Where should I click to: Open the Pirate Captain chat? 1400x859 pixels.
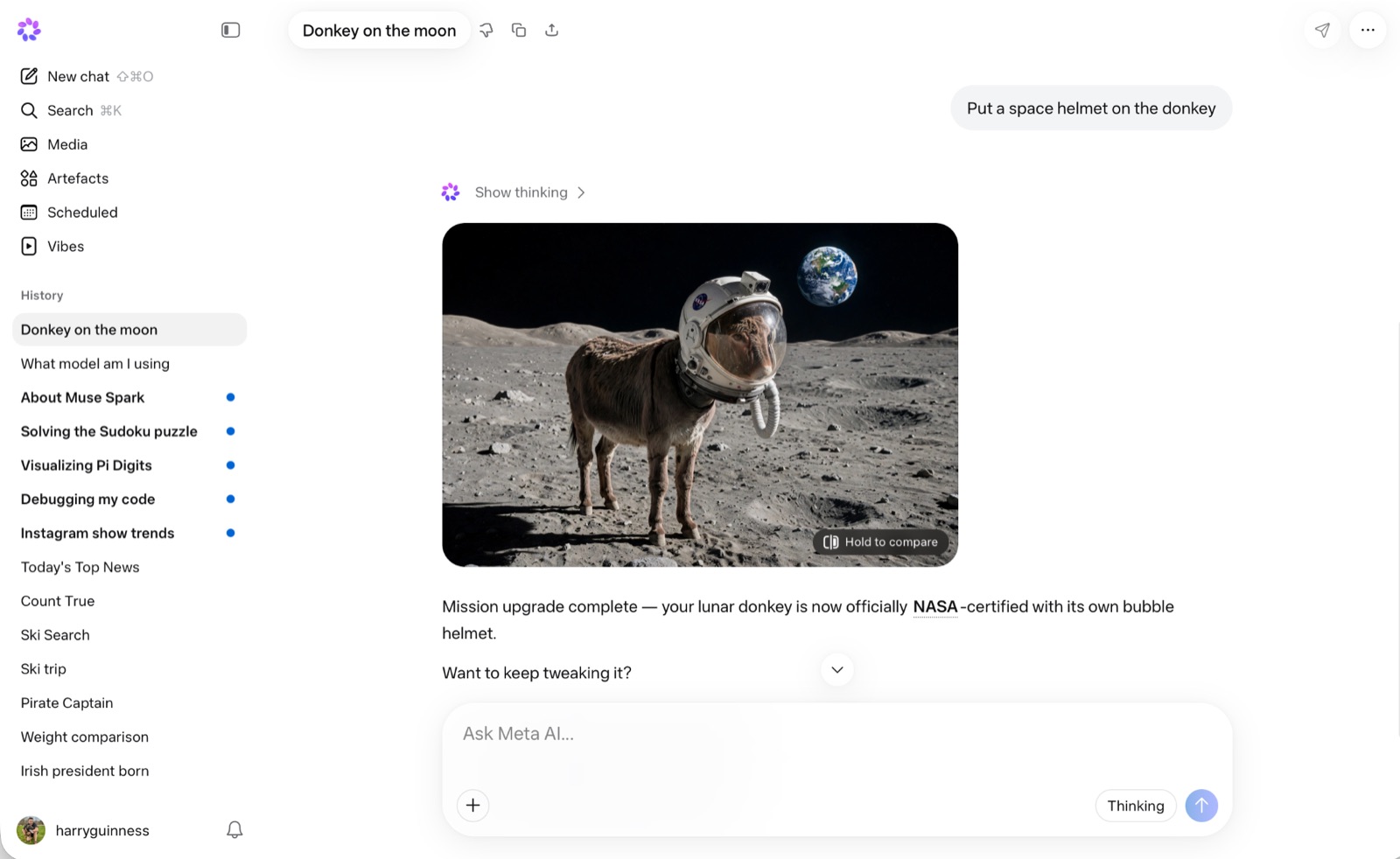pyautogui.click(x=129, y=703)
